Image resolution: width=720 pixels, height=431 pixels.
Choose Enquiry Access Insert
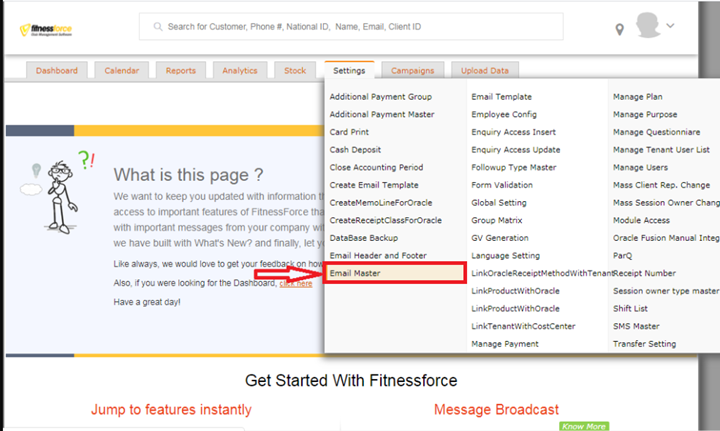[x=513, y=132]
